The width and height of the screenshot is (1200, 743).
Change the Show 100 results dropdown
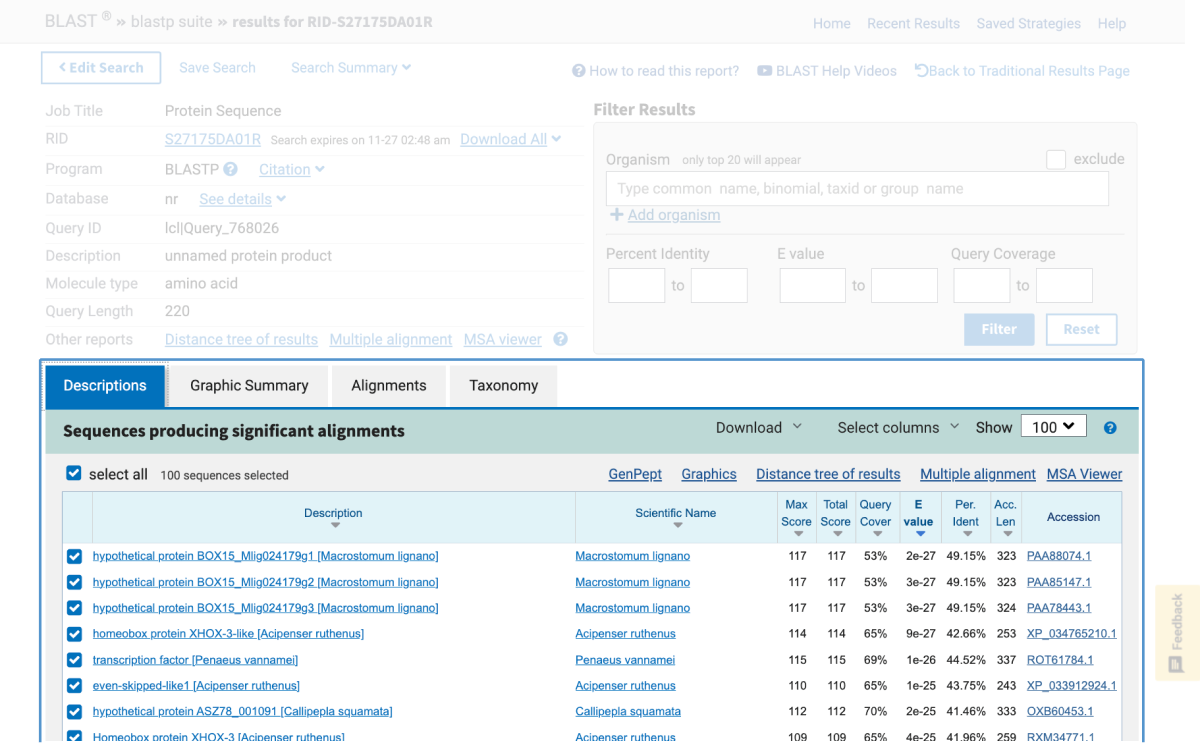pyautogui.click(x=1053, y=427)
